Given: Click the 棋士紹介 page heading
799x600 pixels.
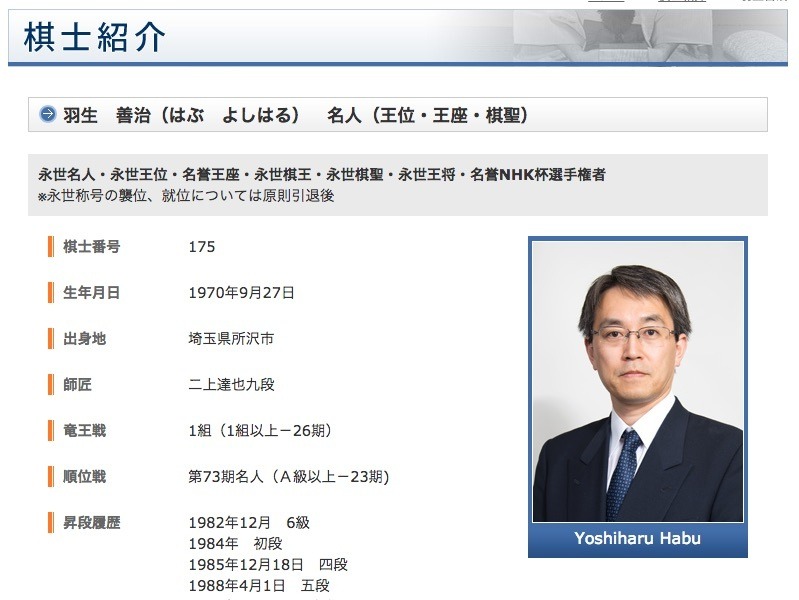Looking at the screenshot, I should pyautogui.click(x=93, y=37).
